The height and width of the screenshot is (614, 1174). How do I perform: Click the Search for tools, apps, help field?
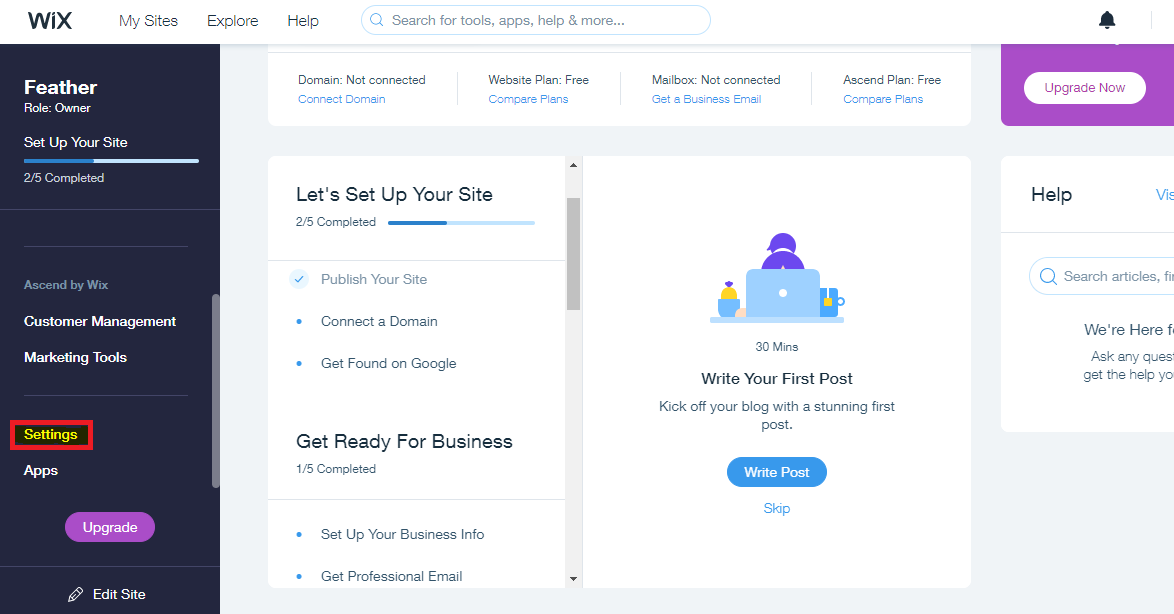click(535, 20)
